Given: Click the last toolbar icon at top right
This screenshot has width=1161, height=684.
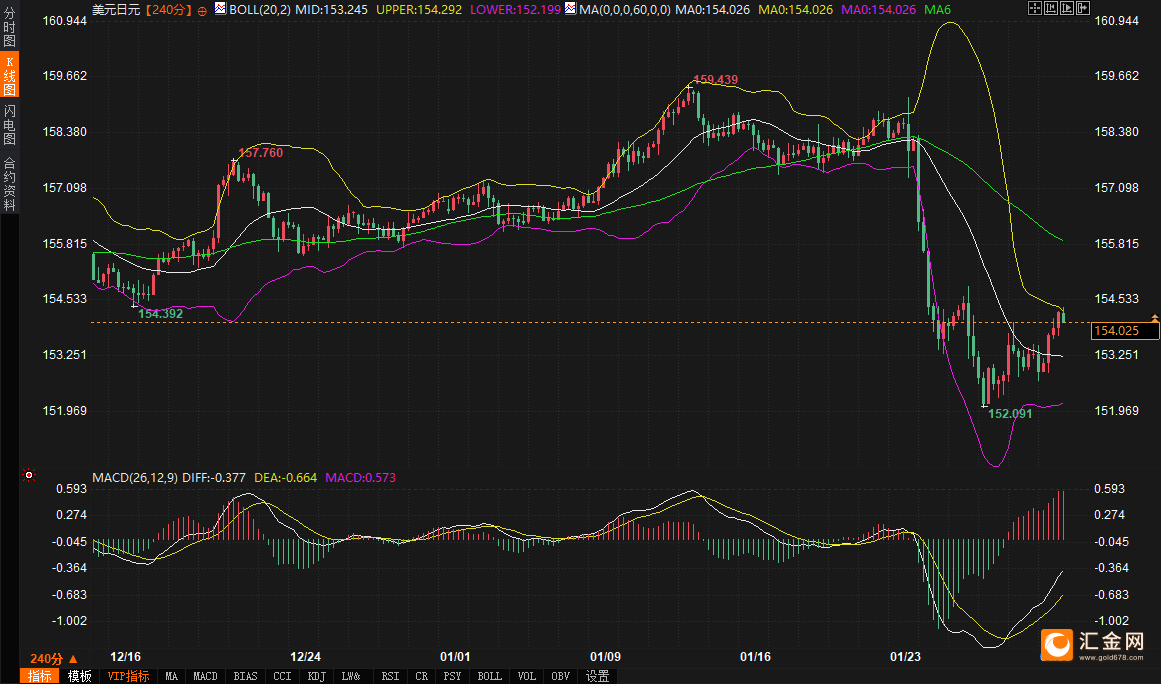Looking at the screenshot, I should pos(1084,8).
